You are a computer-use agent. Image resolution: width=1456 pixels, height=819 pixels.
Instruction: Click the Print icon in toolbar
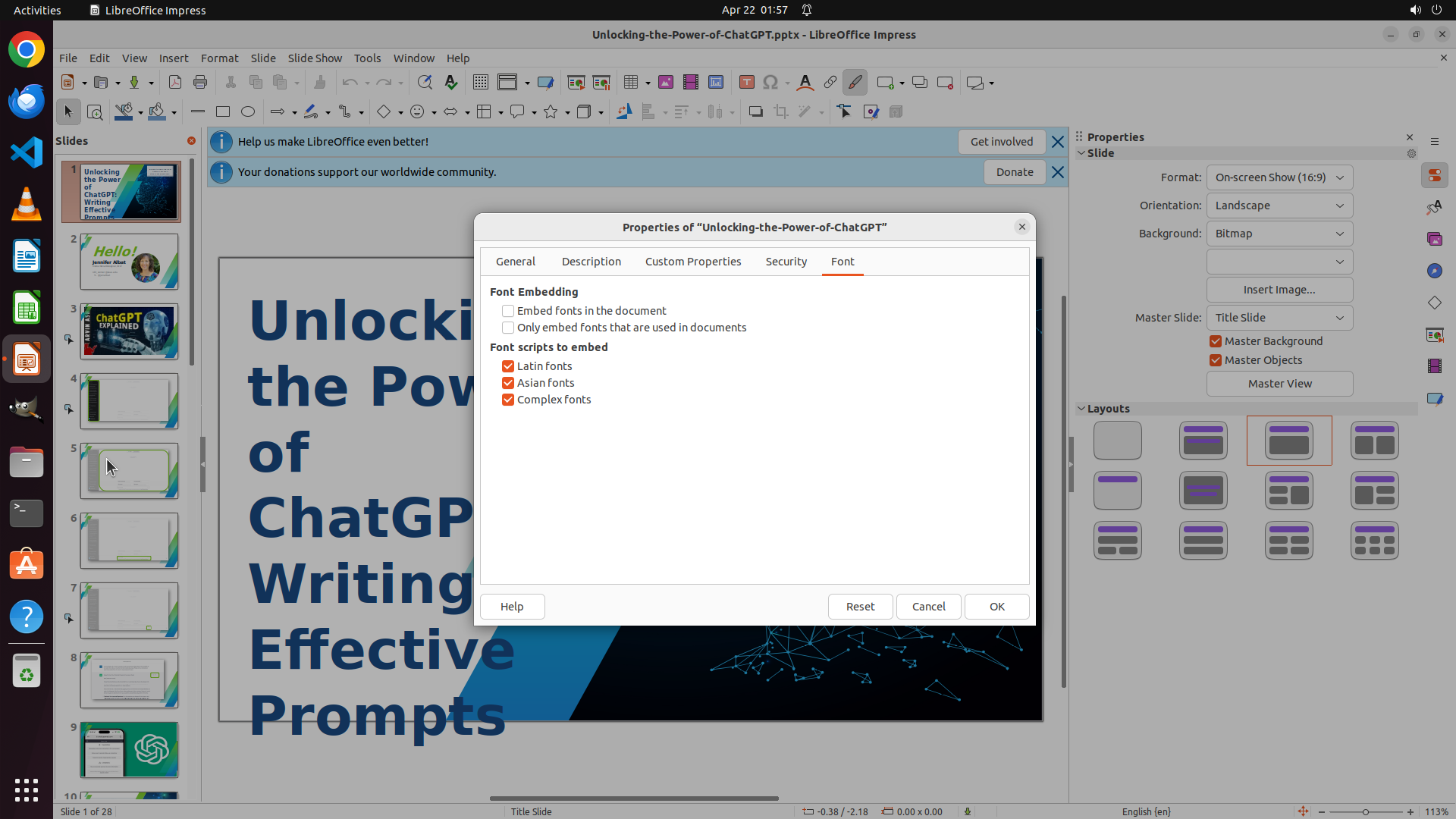click(x=200, y=83)
